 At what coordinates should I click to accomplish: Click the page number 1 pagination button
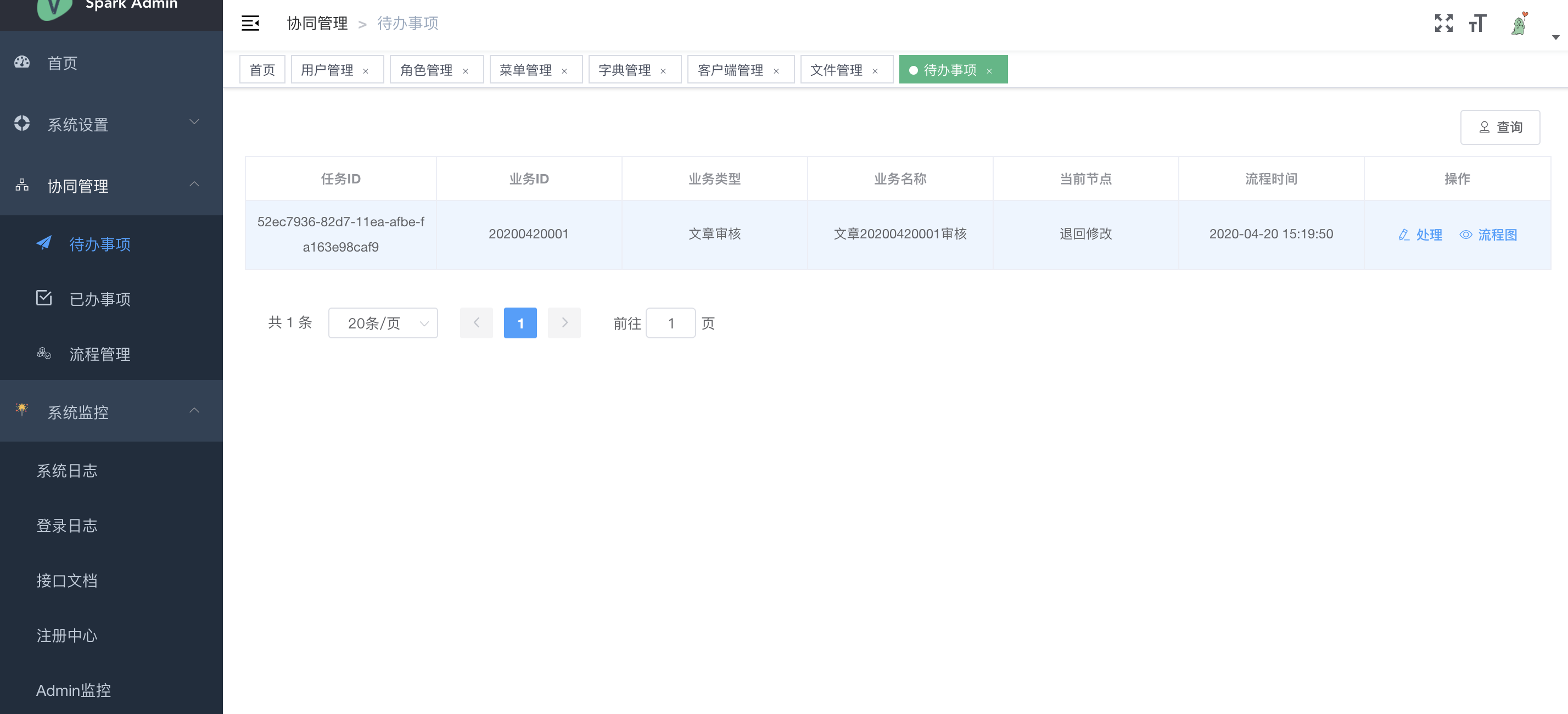(x=520, y=323)
